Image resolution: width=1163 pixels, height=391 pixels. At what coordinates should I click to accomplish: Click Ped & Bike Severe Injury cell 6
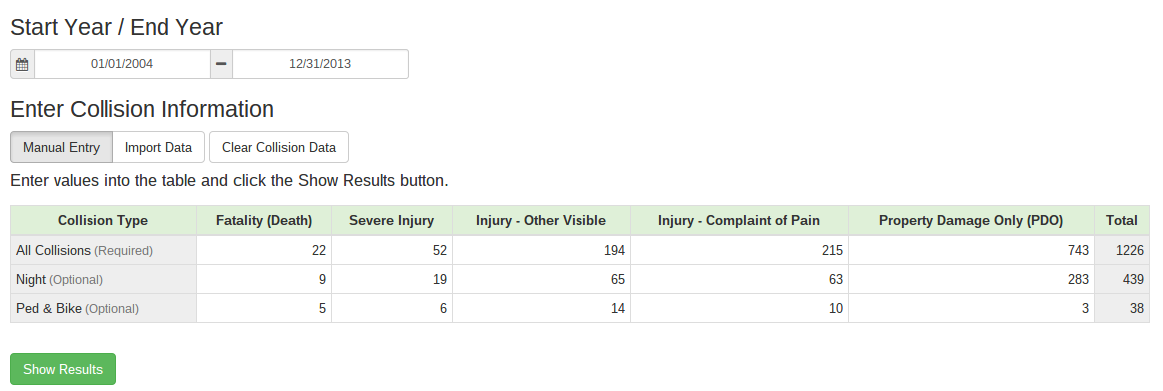click(392, 308)
